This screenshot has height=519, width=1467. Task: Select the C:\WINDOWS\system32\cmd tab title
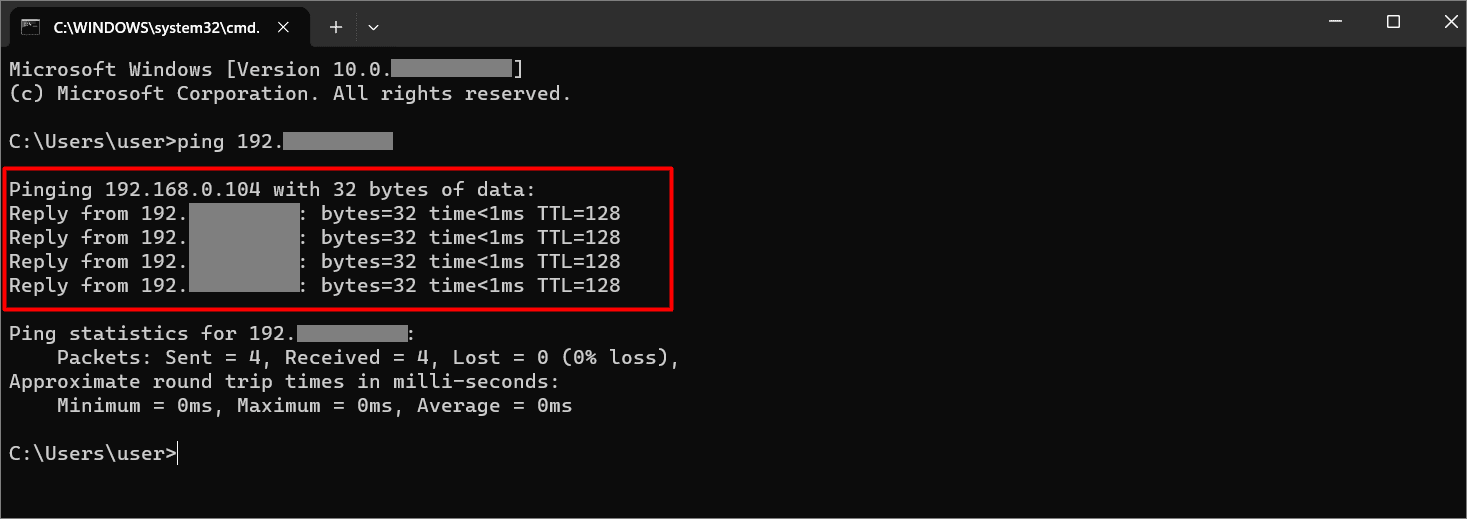click(156, 28)
